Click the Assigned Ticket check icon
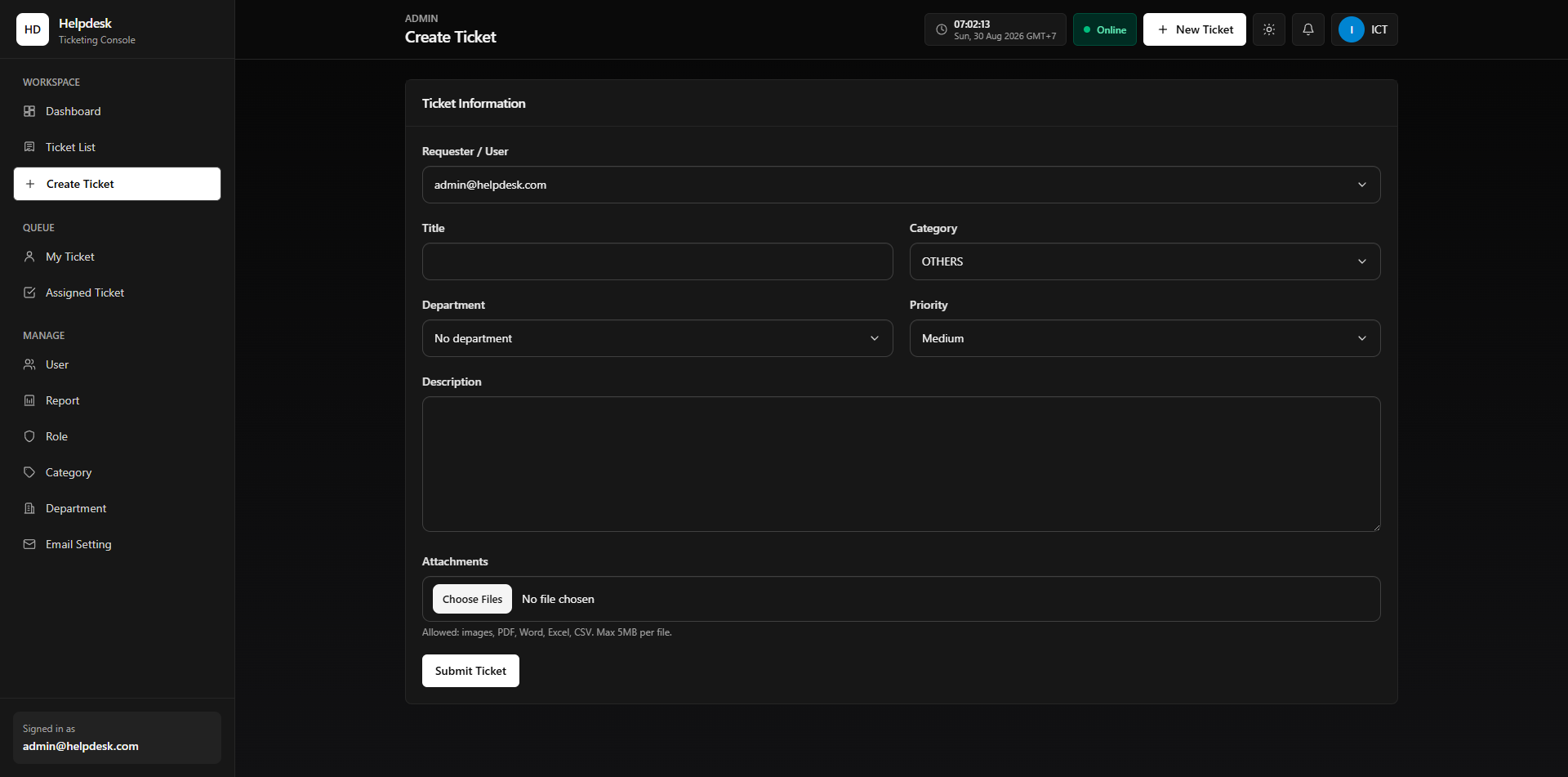Screen dimensions: 1568x777 29,292
